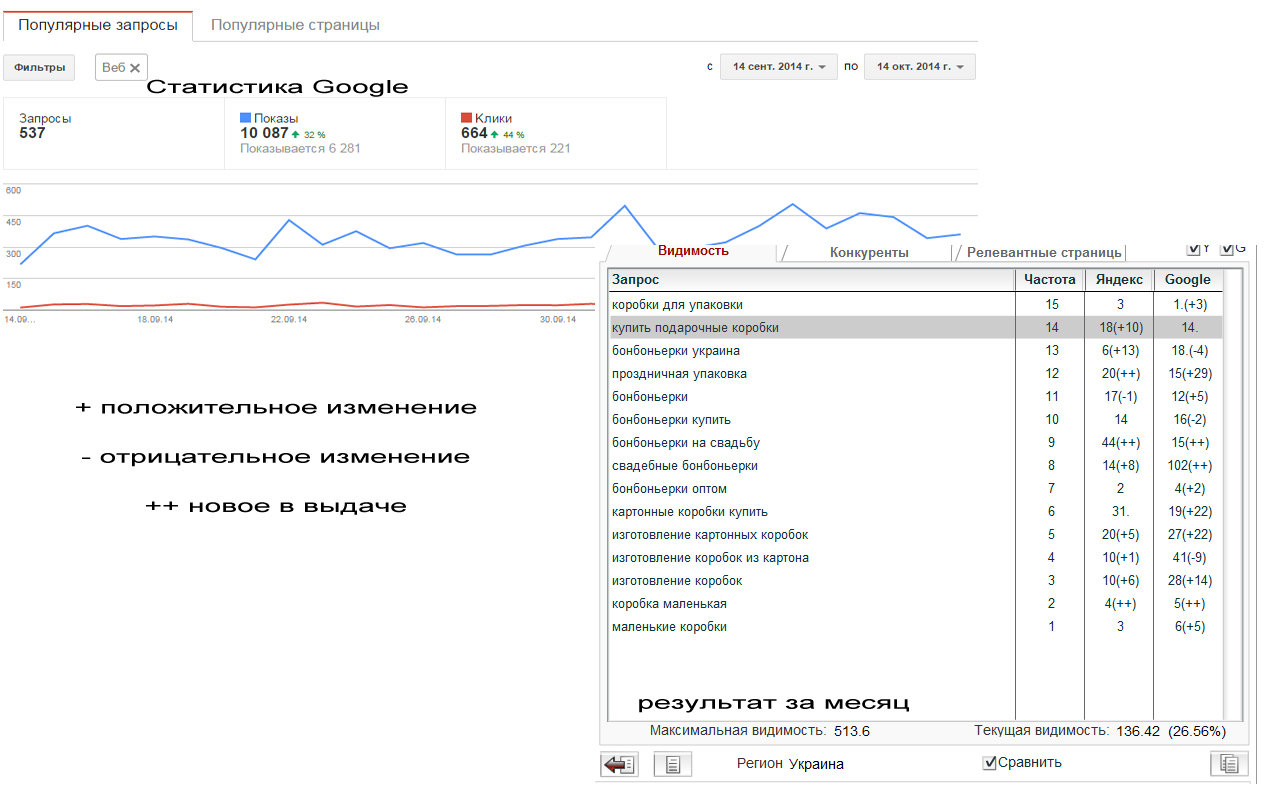Toggle red Клики series swatch
Image resolution: width=1280 pixels, height=800 pixels.
[x=466, y=118]
